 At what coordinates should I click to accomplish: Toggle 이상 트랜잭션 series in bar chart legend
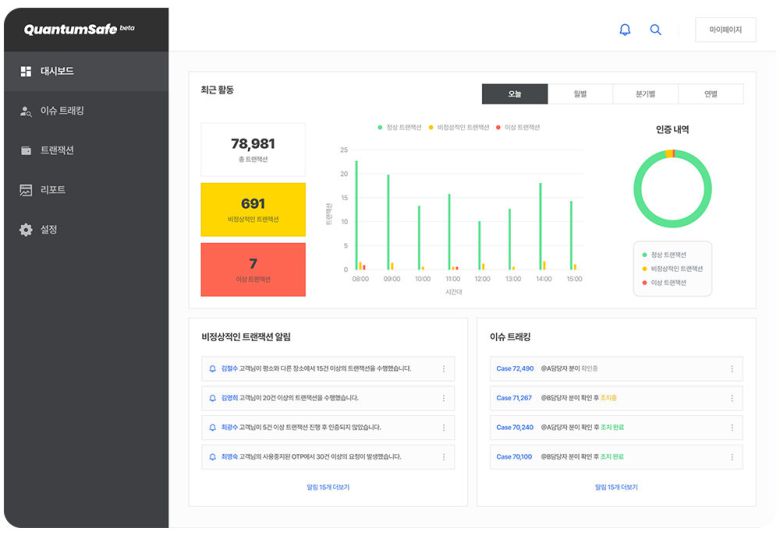point(520,128)
